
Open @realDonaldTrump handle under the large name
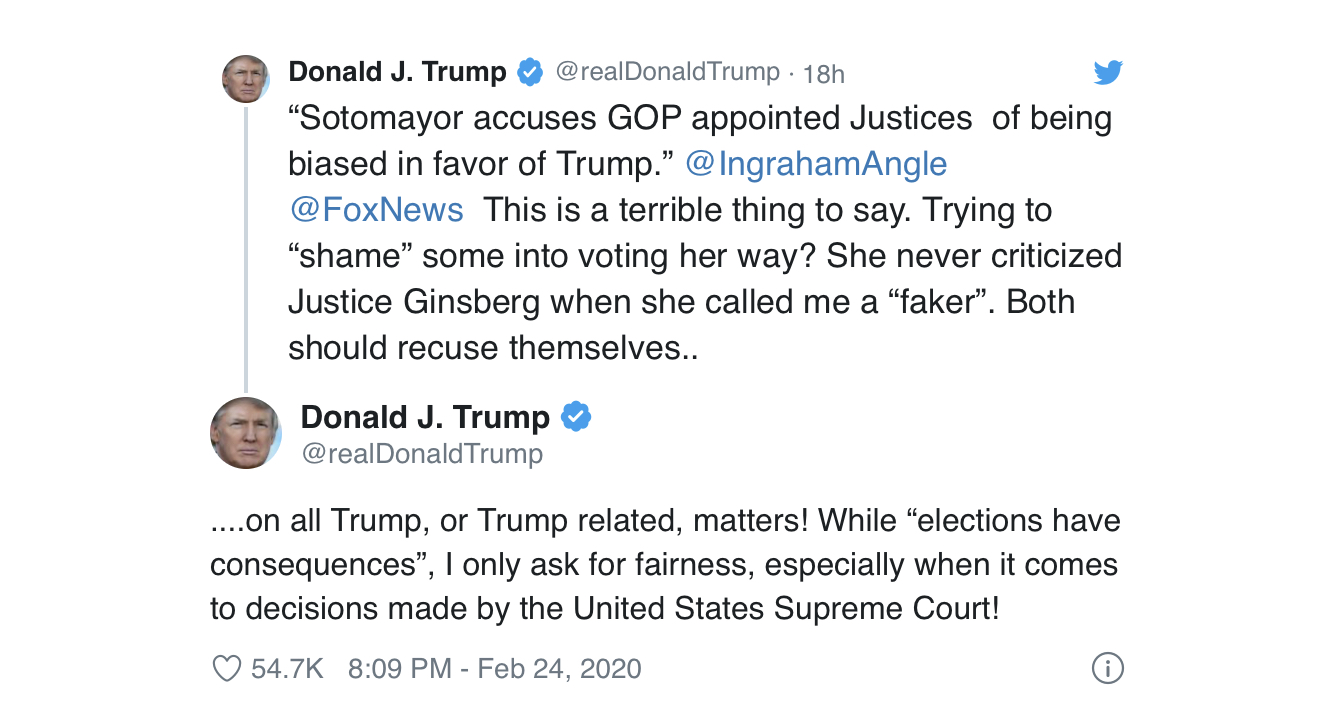(422, 454)
